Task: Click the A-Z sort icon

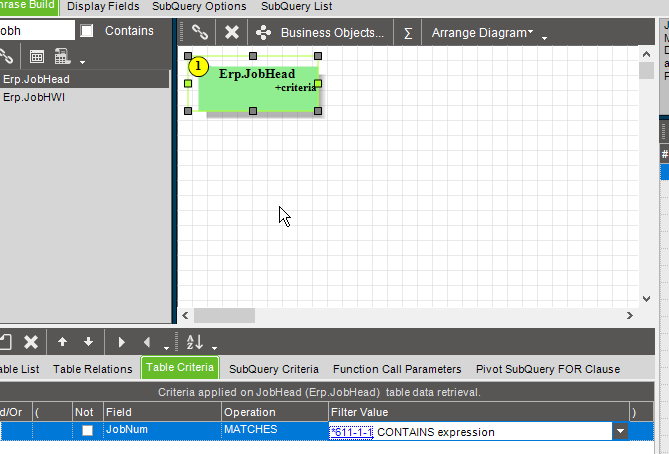Action: (195, 342)
